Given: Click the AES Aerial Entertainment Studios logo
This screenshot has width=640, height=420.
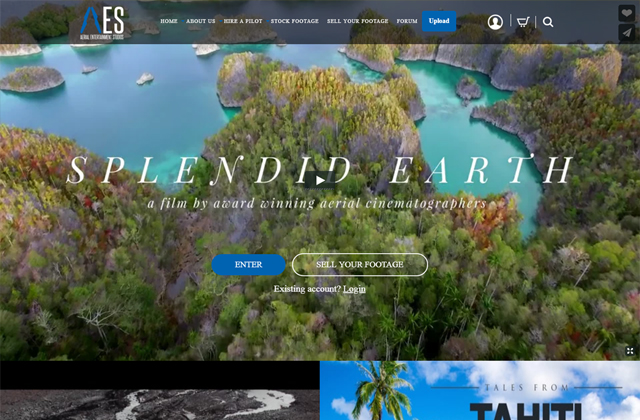Looking at the screenshot, I should pyautogui.click(x=102, y=23).
